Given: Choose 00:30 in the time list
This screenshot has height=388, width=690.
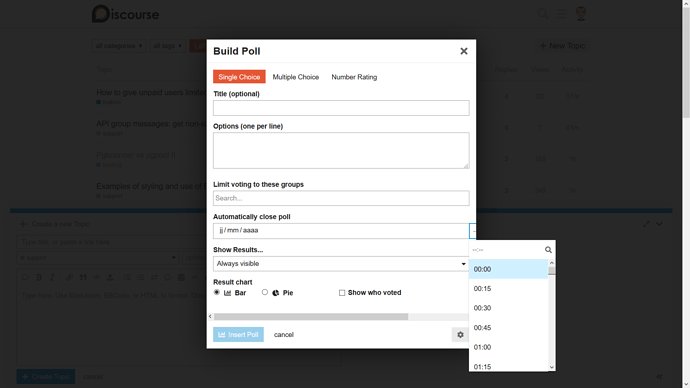Looking at the screenshot, I should (x=508, y=308).
